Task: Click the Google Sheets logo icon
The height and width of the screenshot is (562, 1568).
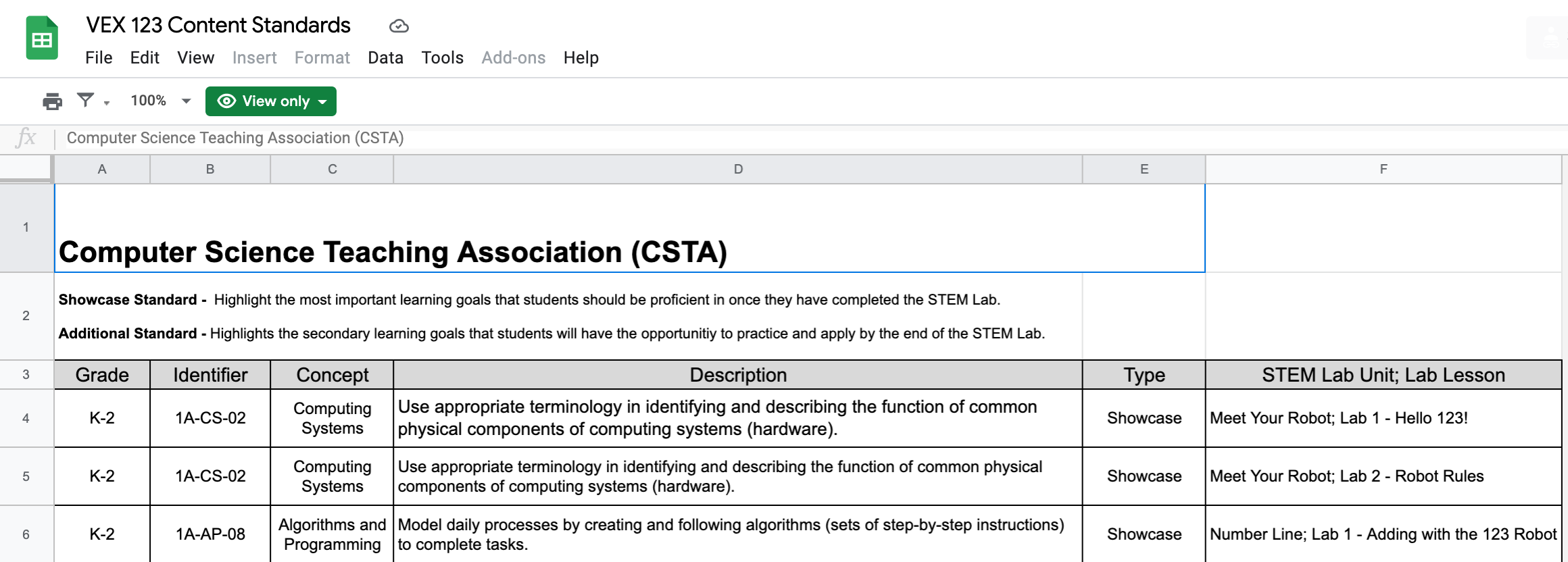Action: pos(42,38)
